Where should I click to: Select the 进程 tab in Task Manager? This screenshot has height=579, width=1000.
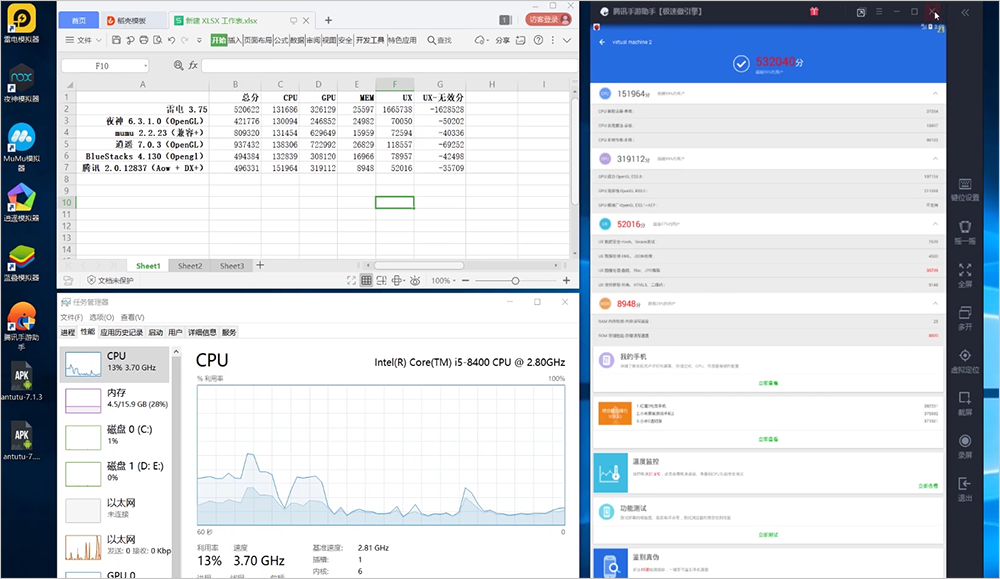click(x=68, y=332)
